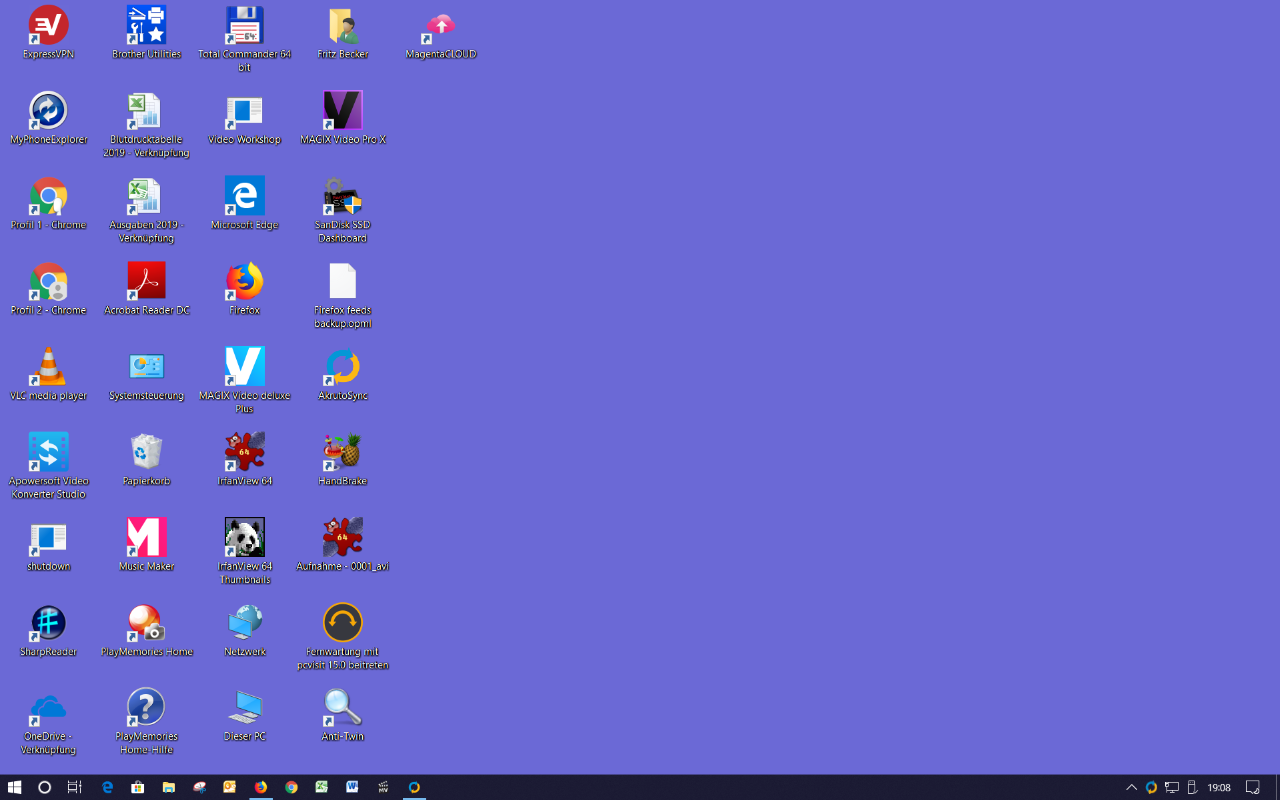
Task: Click the Music Maker icon
Action: coord(146,538)
